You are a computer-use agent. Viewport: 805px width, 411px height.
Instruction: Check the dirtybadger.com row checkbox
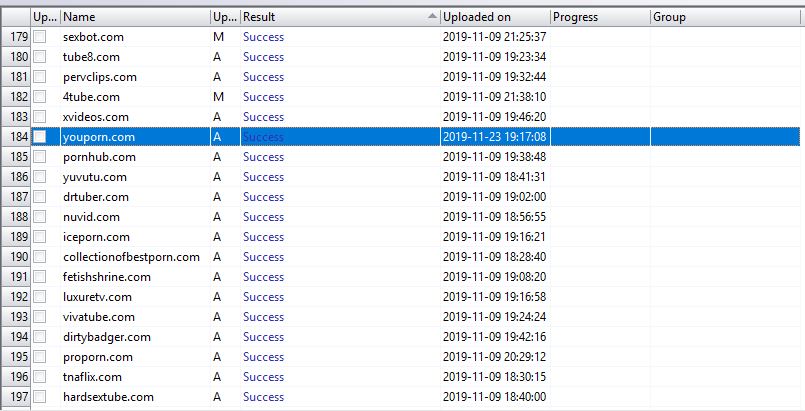coord(40,337)
